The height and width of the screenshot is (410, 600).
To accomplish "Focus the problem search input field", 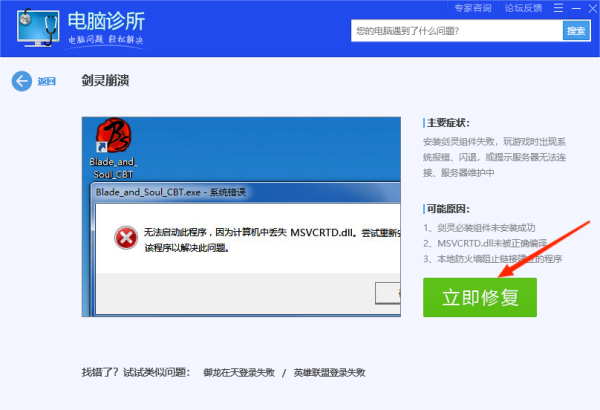I will point(457,31).
